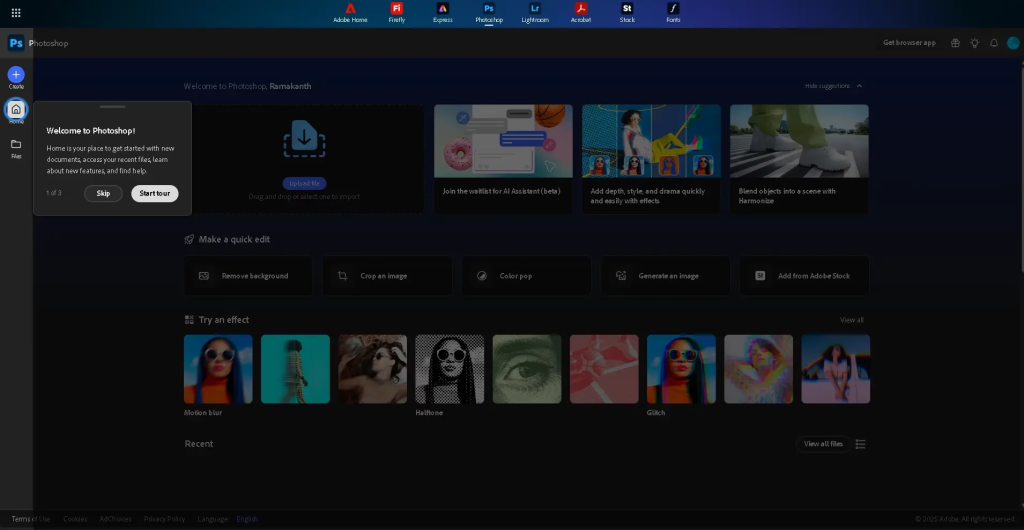Switch to the Firefly app tab
This screenshot has width=1024, height=530.
(397, 13)
